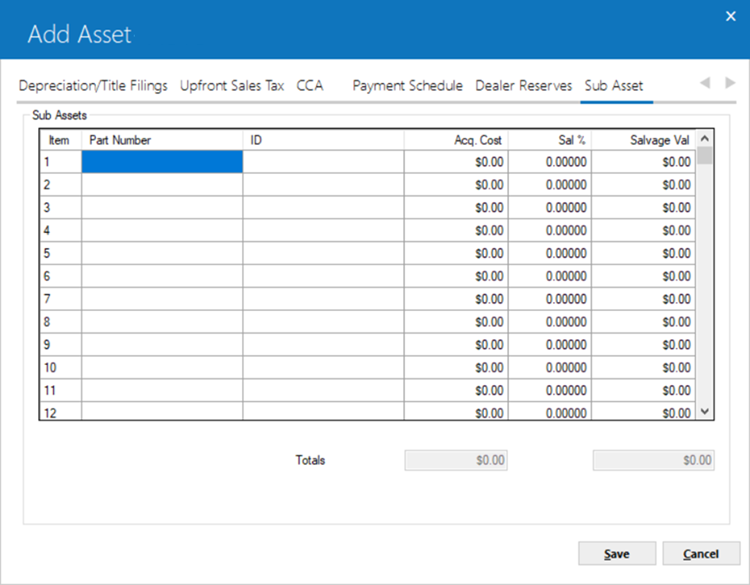
Task: Click the Salvage Val column header
Action: click(x=644, y=140)
